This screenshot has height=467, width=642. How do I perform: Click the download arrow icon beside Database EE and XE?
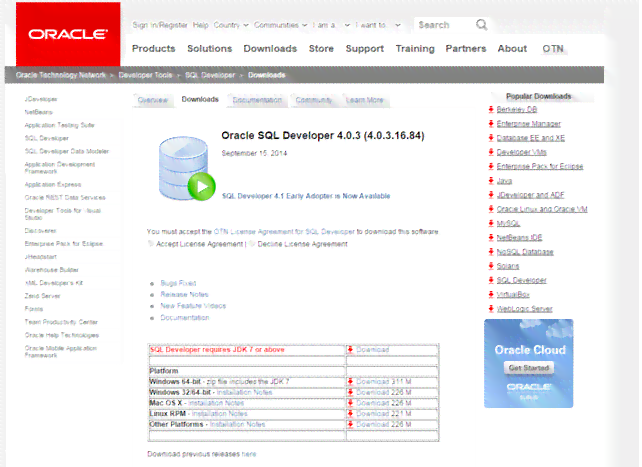[491, 138]
